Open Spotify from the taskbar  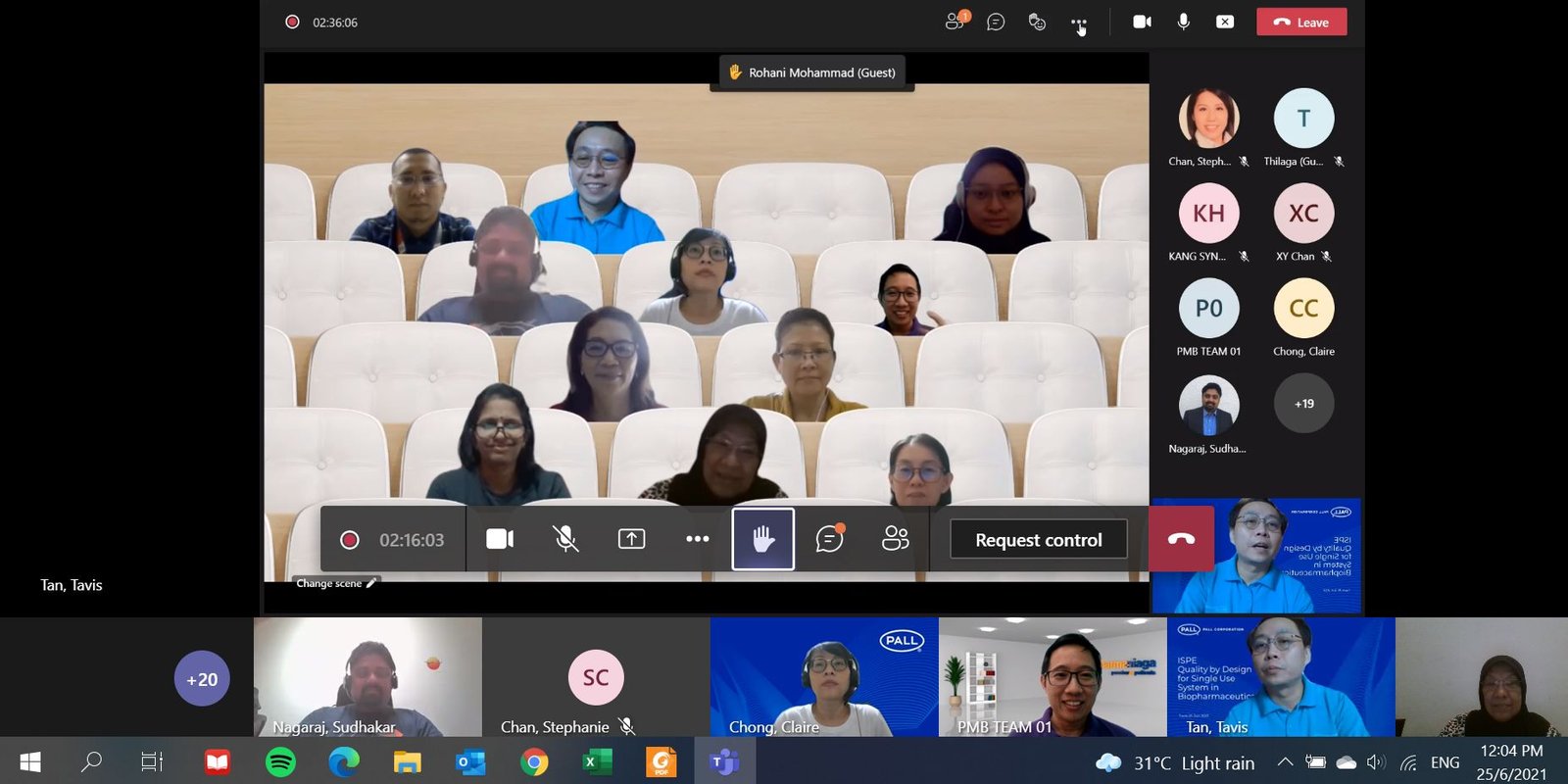(281, 761)
